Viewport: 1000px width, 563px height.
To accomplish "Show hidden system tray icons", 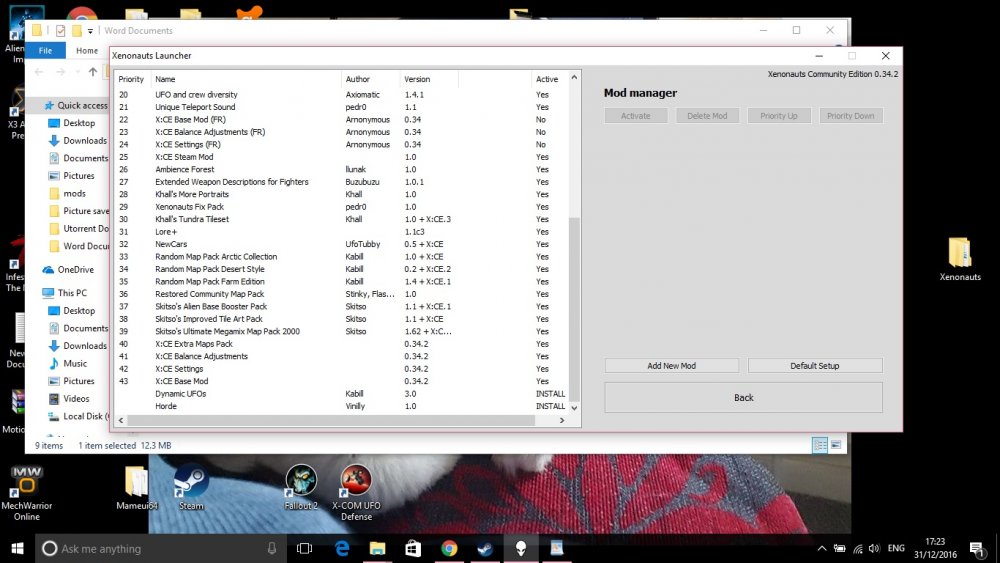I will (821, 548).
